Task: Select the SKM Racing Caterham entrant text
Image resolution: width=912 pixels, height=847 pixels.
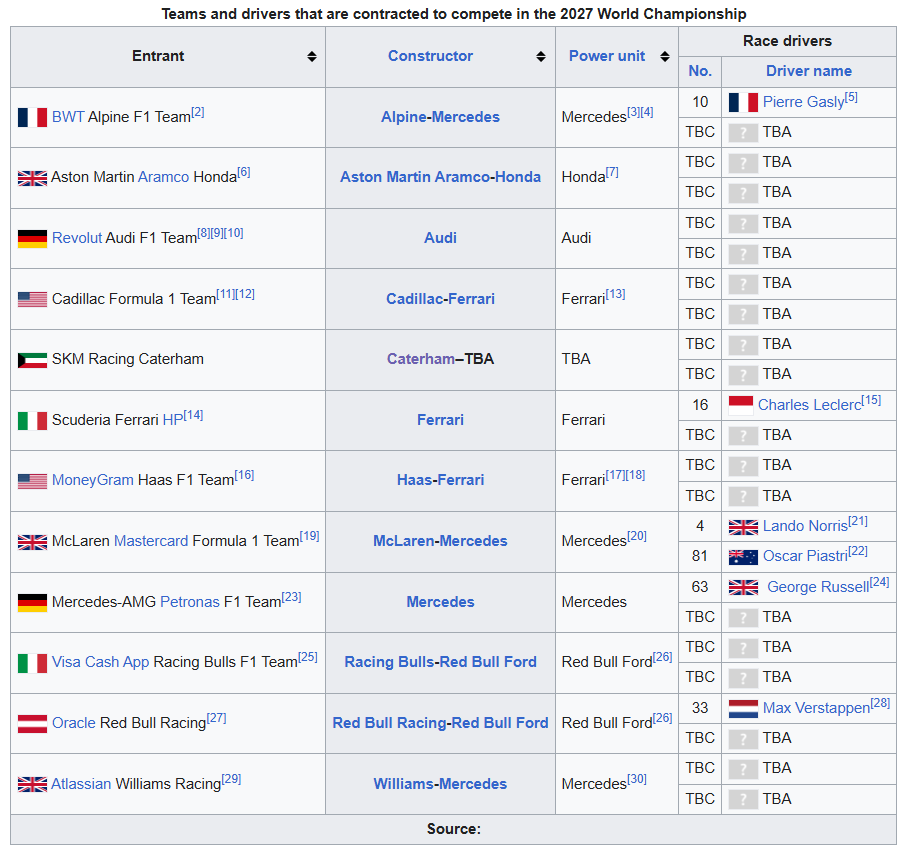Action: click(x=127, y=359)
